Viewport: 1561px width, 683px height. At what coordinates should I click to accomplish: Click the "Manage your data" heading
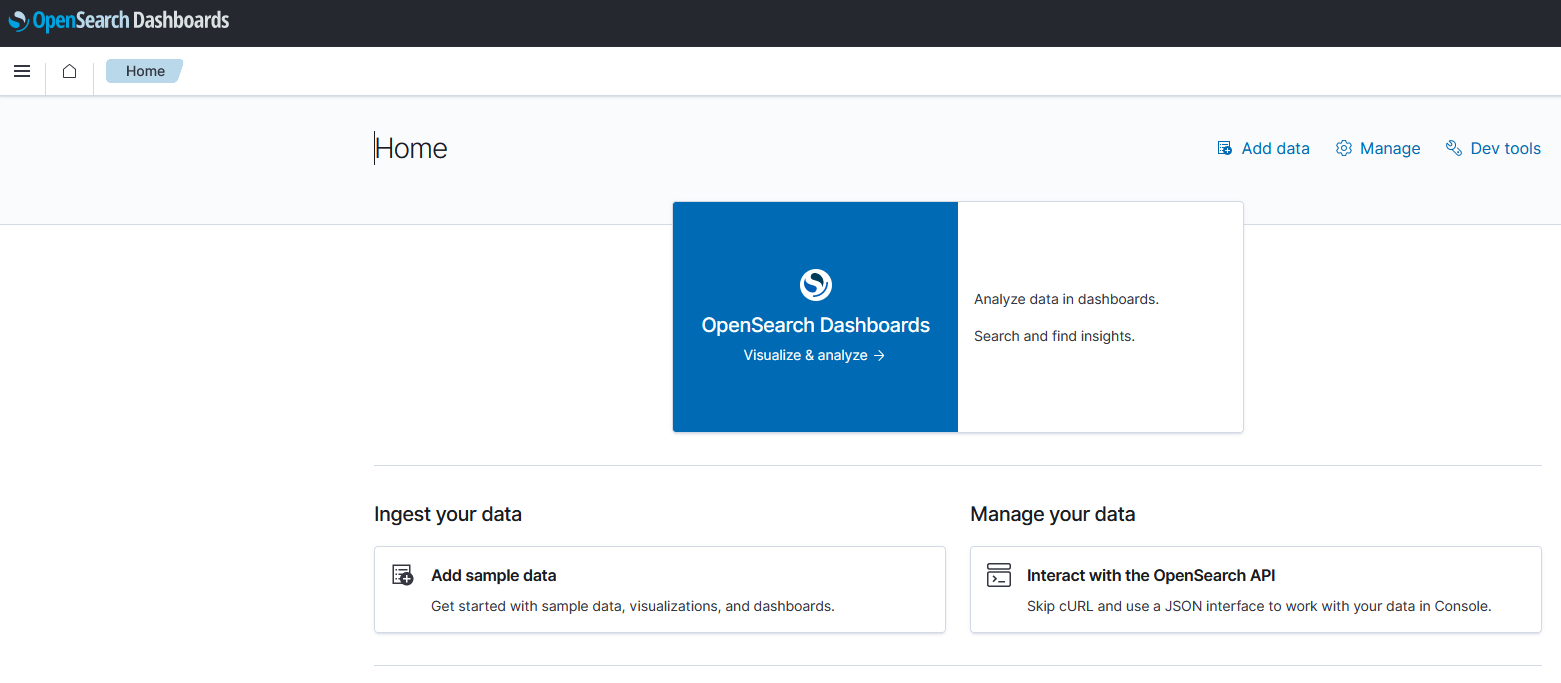pyautogui.click(x=1053, y=514)
